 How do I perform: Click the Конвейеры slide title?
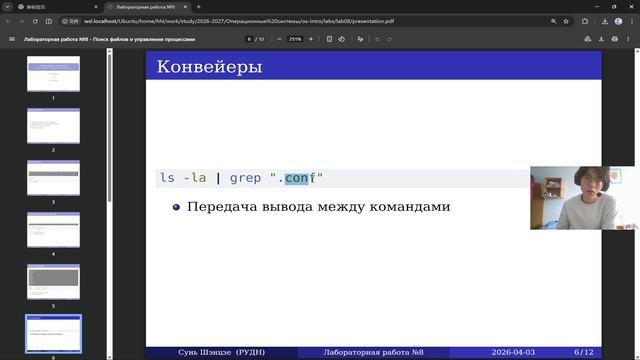(209, 67)
